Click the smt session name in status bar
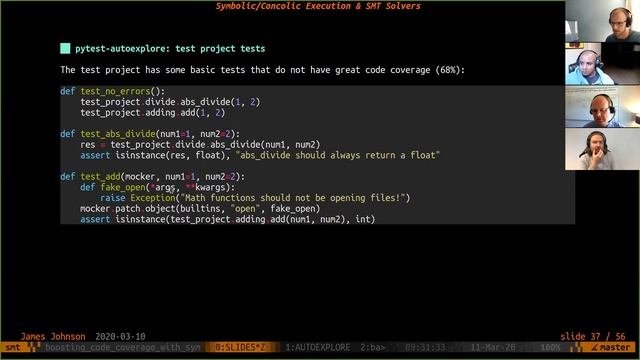Screen dimensions: 640x360 (13, 347)
